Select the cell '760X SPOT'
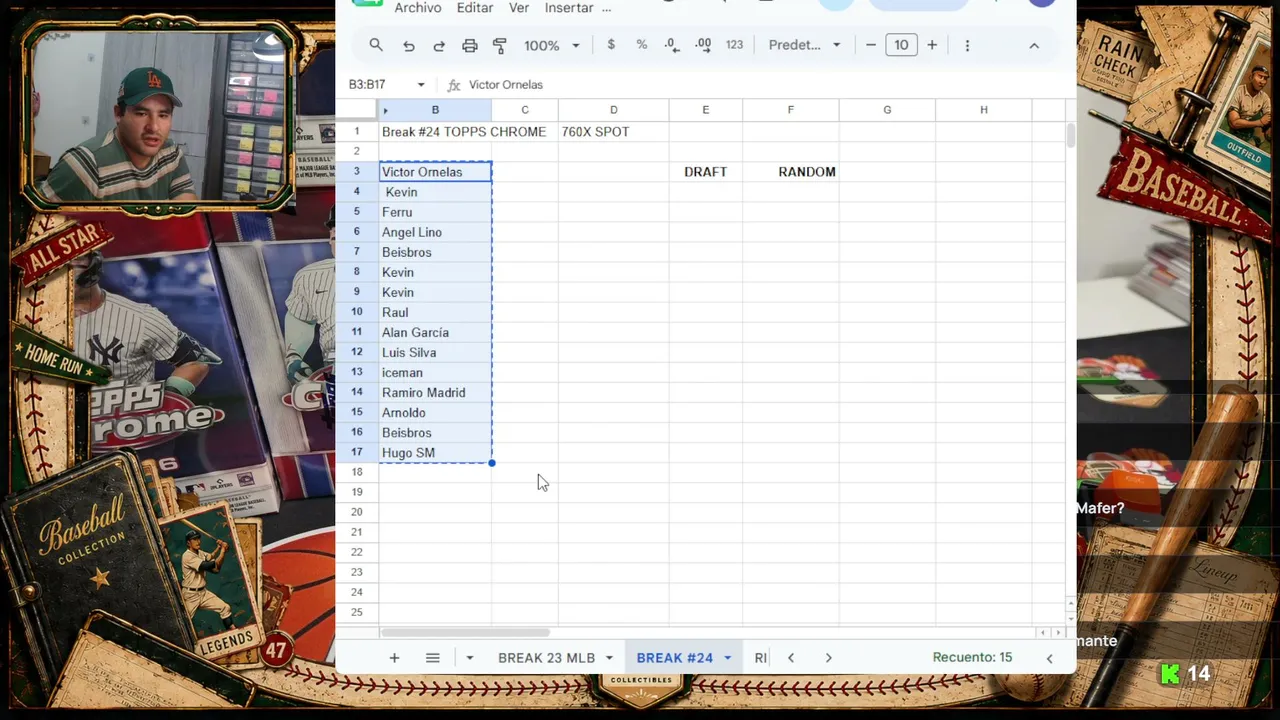This screenshot has height=720, width=1280. (614, 132)
